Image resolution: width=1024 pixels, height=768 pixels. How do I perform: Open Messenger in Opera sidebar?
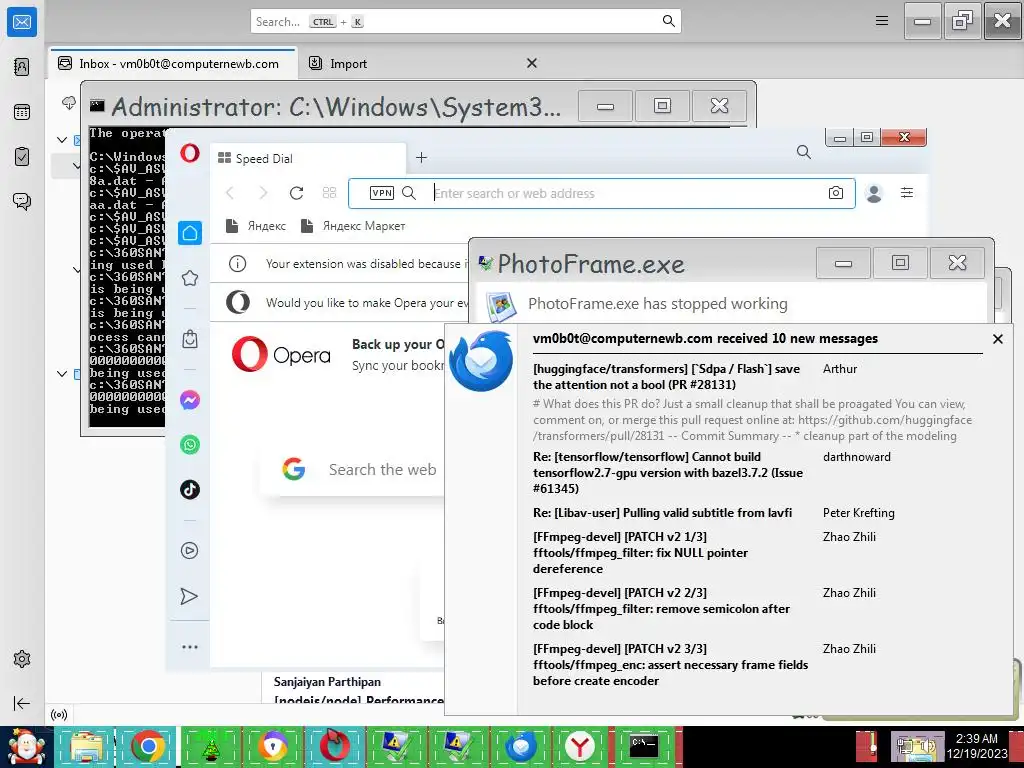[190, 400]
